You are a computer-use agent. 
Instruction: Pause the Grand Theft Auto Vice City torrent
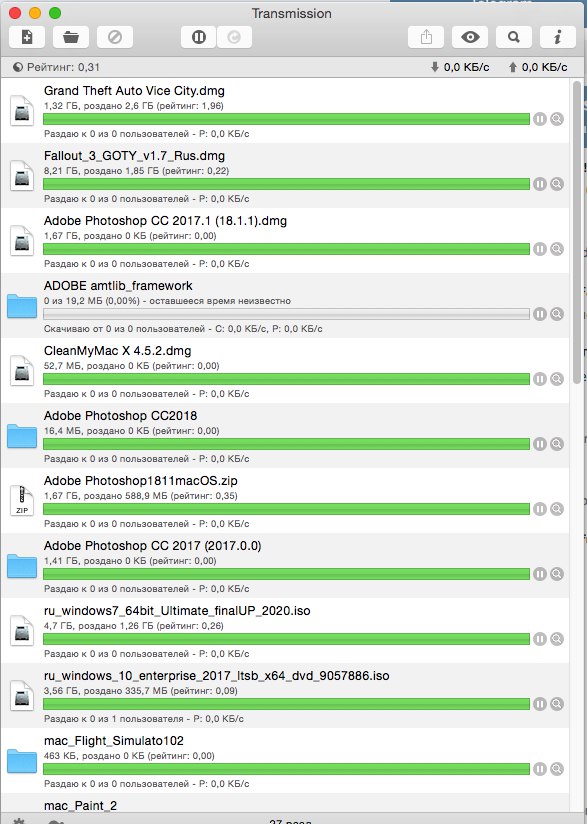pyautogui.click(x=540, y=119)
